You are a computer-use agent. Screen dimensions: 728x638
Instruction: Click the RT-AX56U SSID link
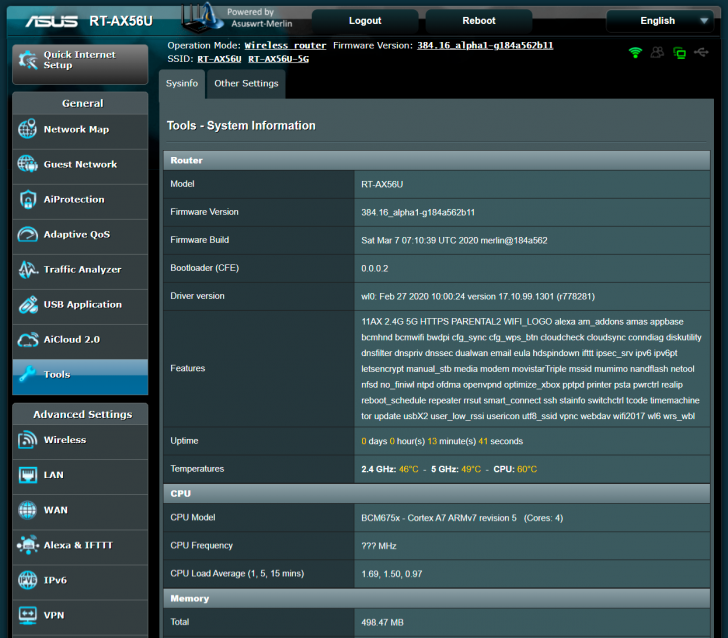pos(219,59)
